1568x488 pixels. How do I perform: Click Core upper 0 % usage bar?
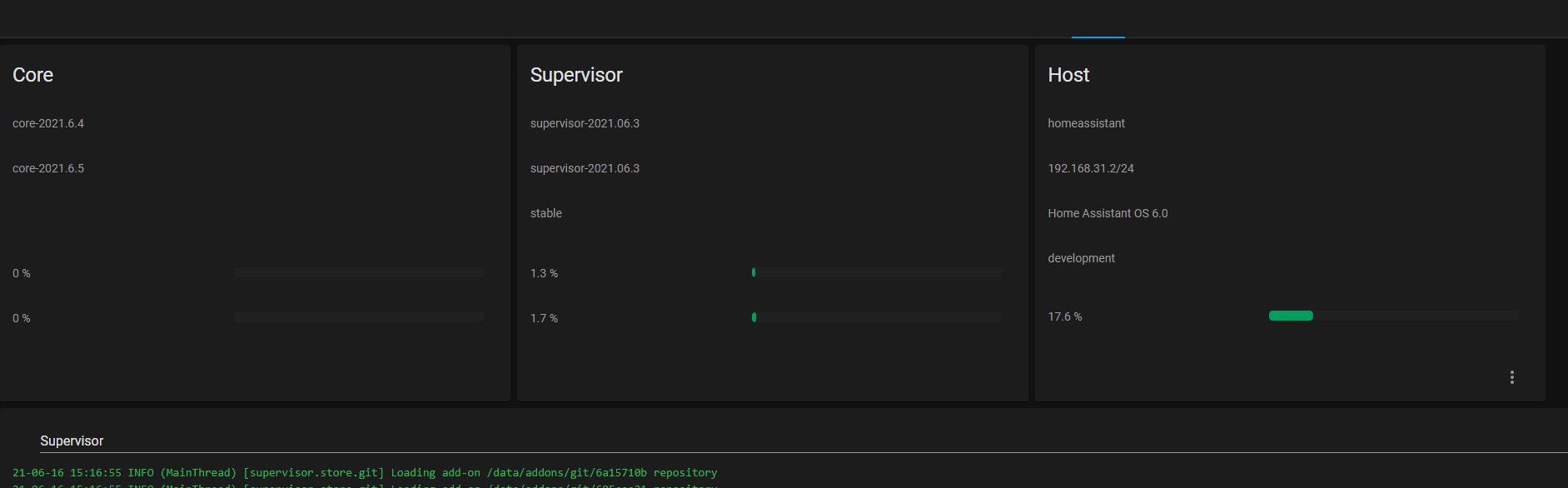click(x=359, y=272)
